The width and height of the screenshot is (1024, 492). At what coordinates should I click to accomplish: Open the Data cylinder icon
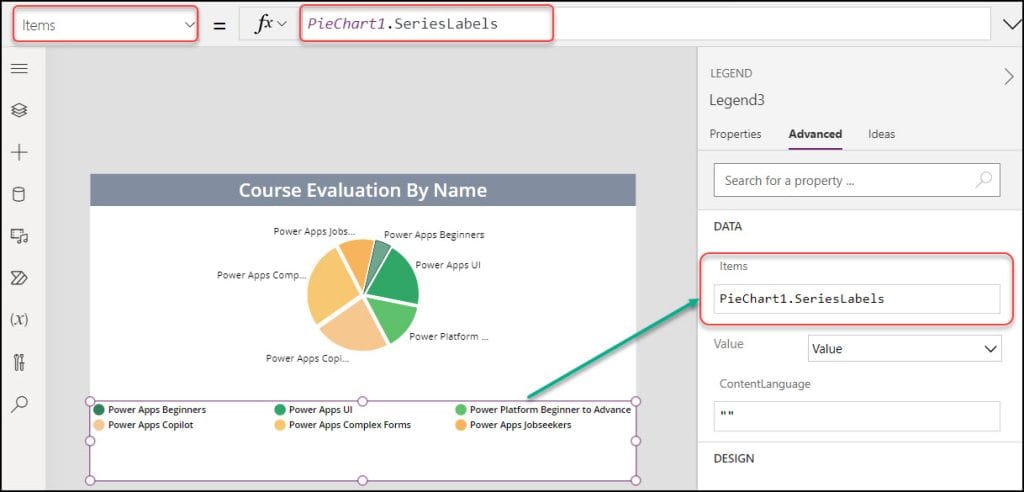20,194
